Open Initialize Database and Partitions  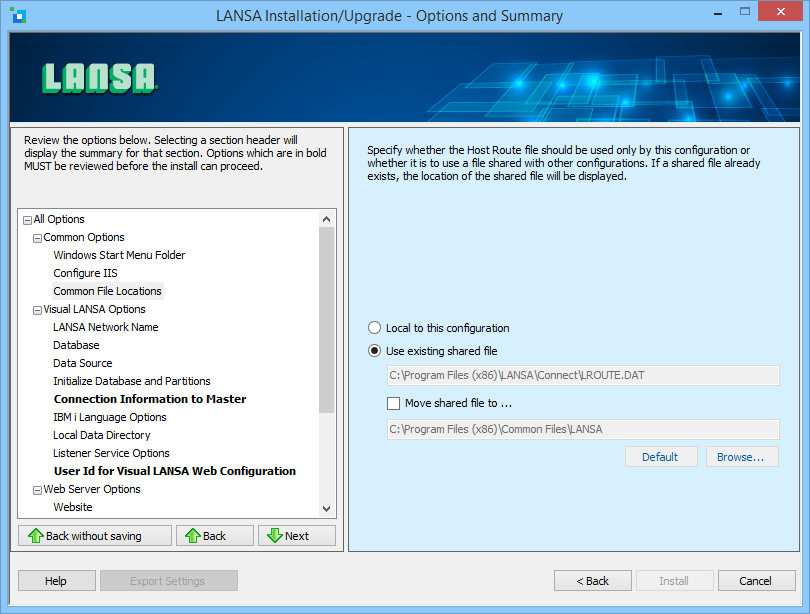(x=132, y=381)
